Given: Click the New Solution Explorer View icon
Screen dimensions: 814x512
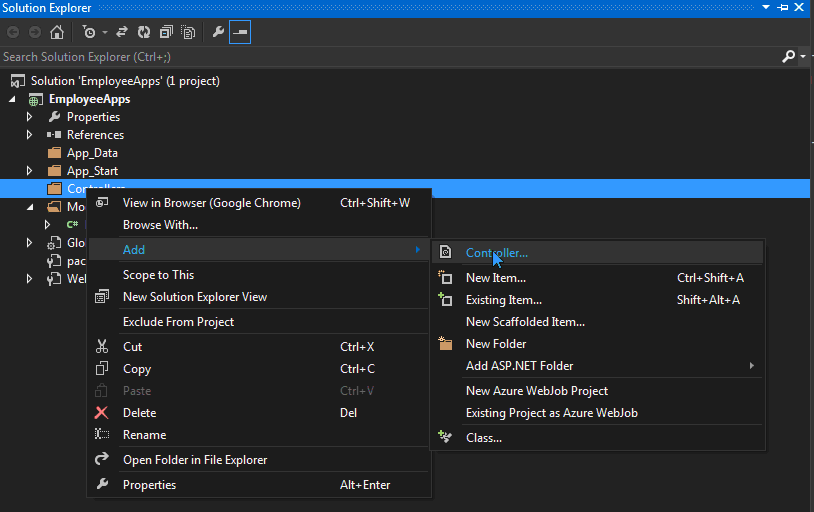Looking at the screenshot, I should tap(102, 297).
